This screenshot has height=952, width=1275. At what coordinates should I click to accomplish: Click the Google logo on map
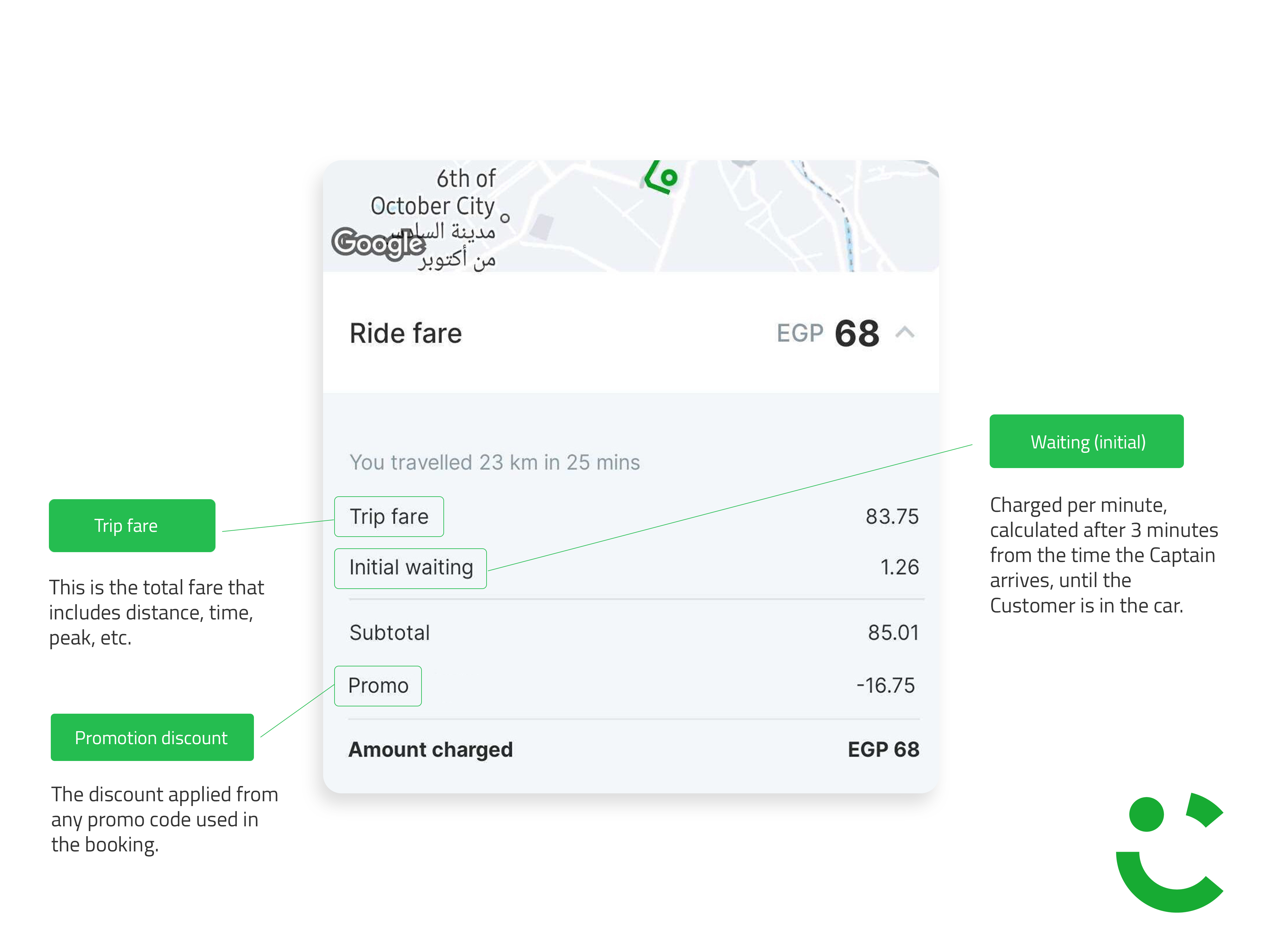tap(378, 243)
